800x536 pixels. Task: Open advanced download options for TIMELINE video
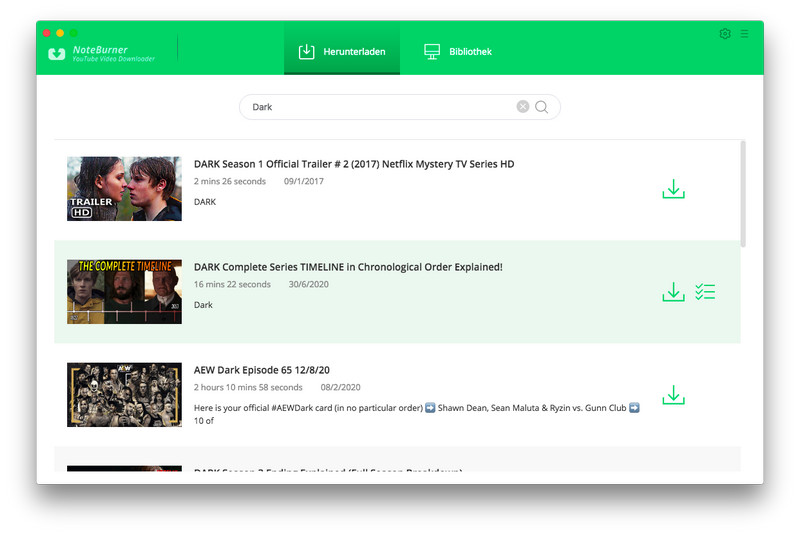click(705, 292)
